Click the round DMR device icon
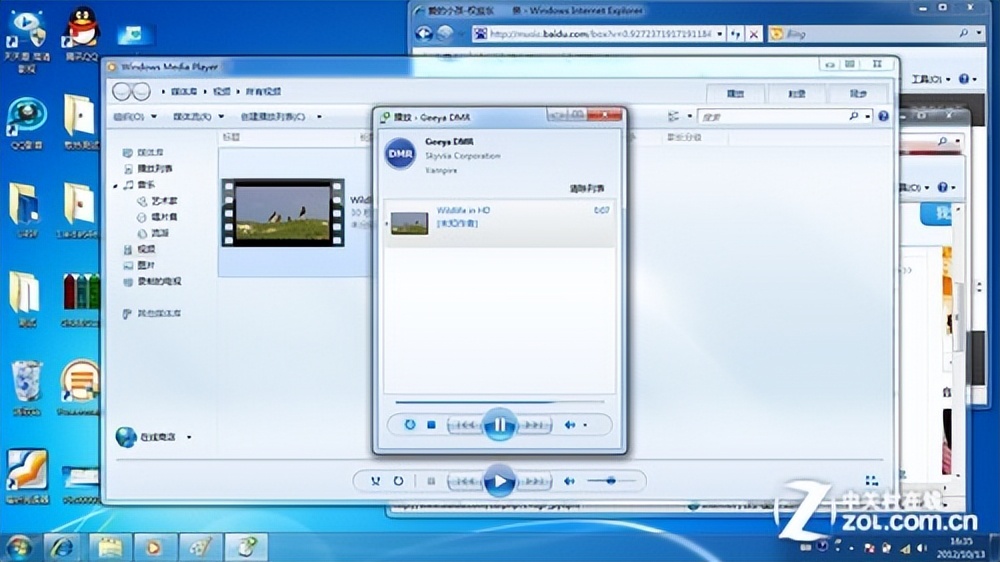Viewport: 1000px width, 562px height. pyautogui.click(x=400, y=154)
